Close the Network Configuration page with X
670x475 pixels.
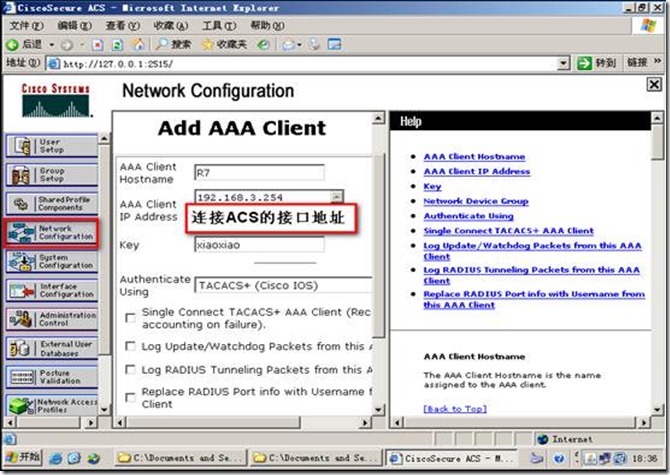pos(654,85)
